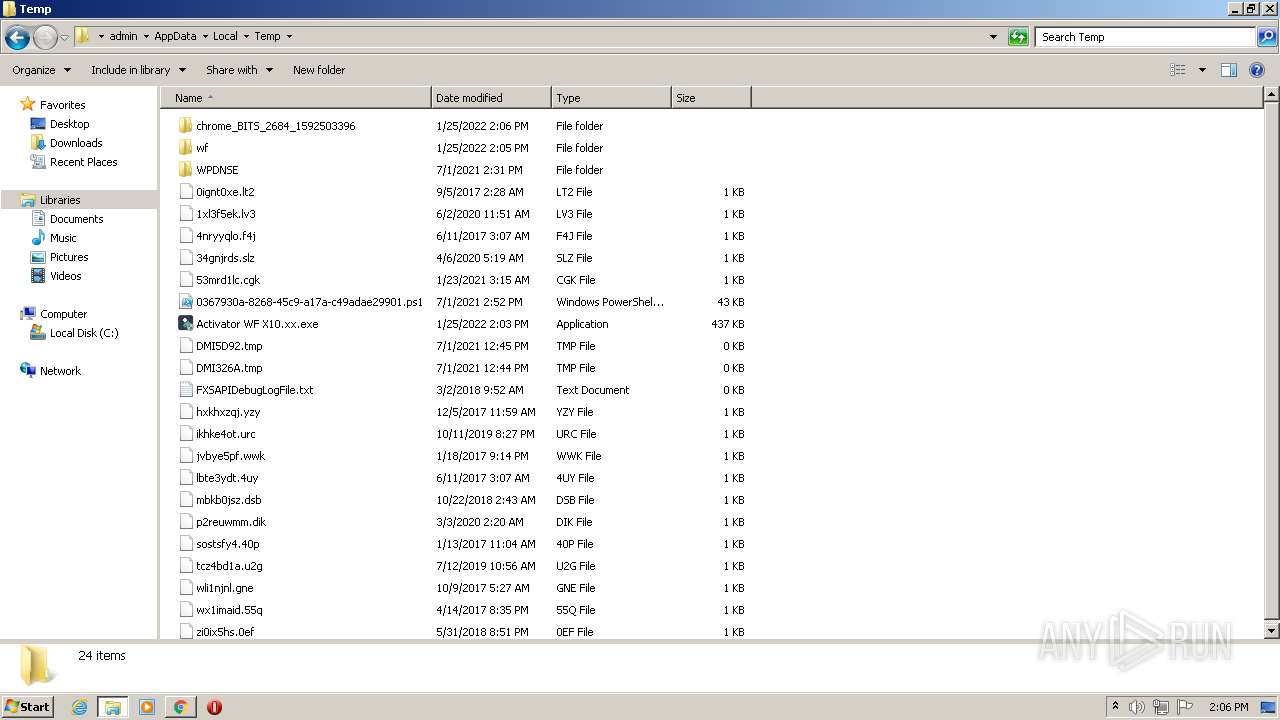The width and height of the screenshot is (1280, 720).
Task: Click the blue Help question mark icon
Action: coord(1258,70)
